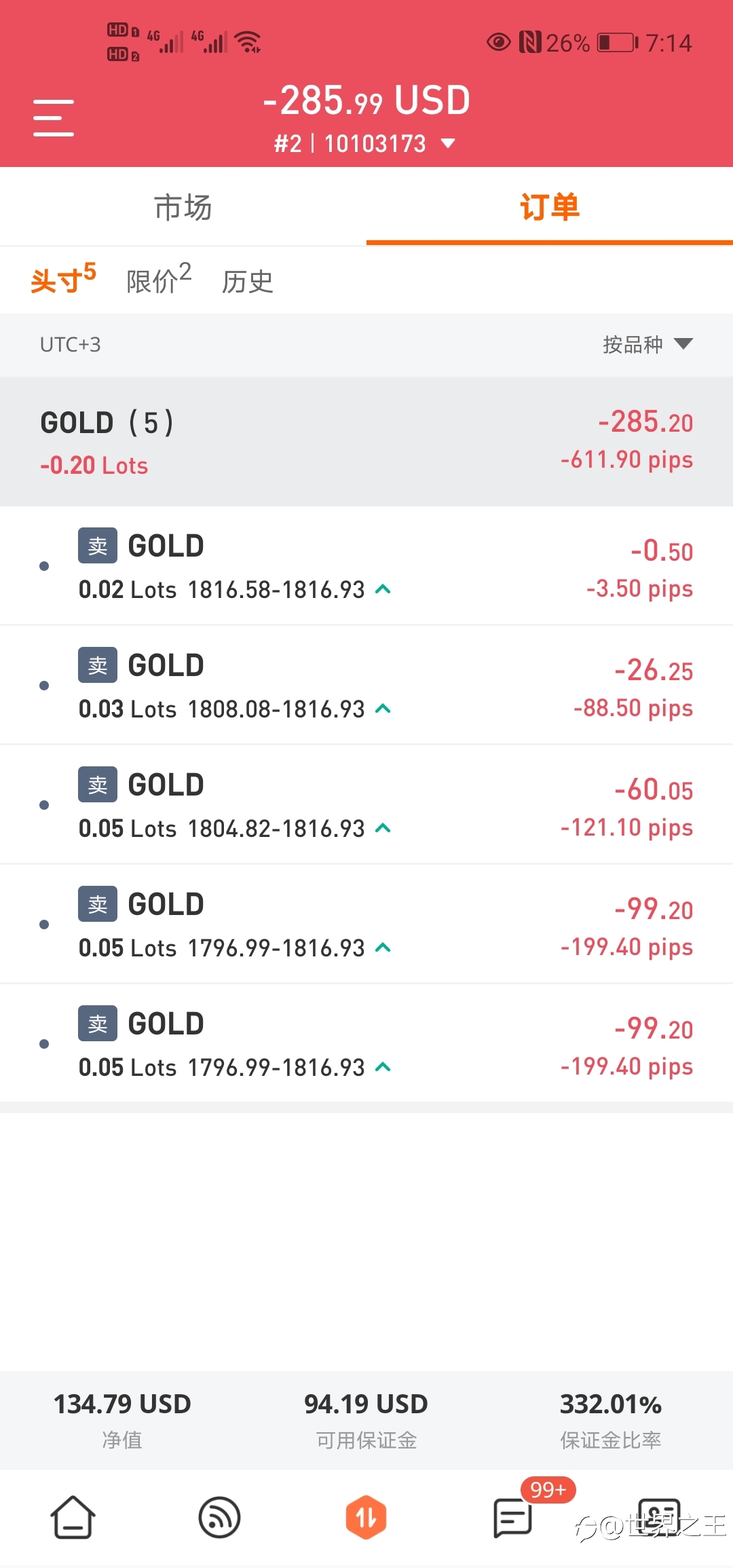Tap the home icon in bottom bar

coord(73,1518)
